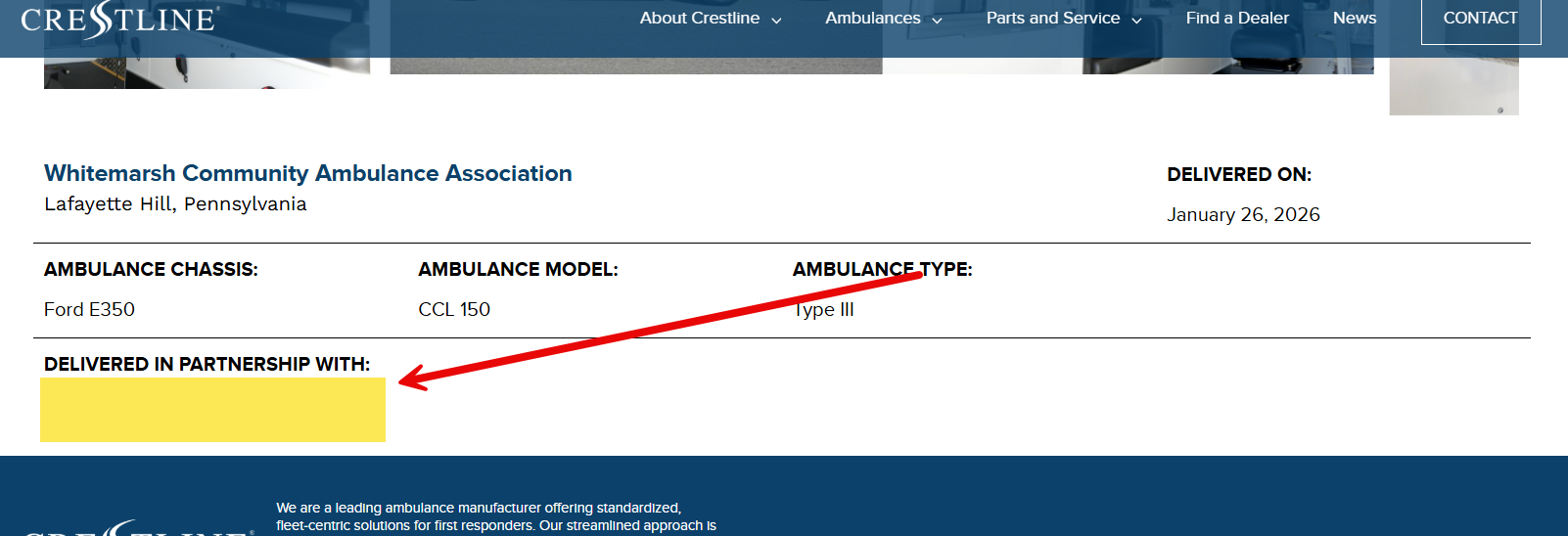Open the About Crestline menu label
1568x536 pixels.
click(x=699, y=19)
